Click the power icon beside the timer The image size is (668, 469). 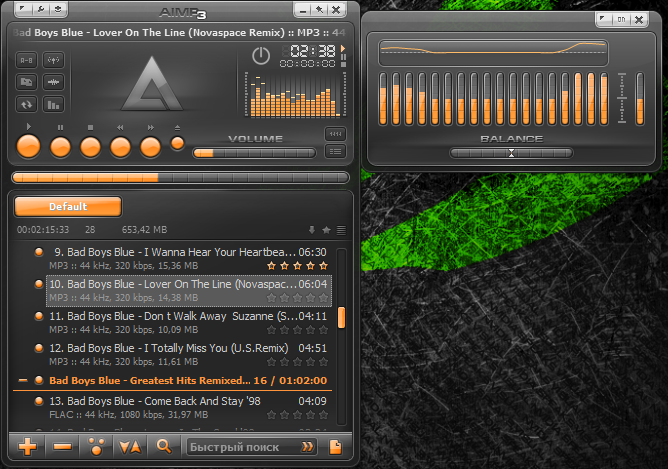click(x=261, y=56)
